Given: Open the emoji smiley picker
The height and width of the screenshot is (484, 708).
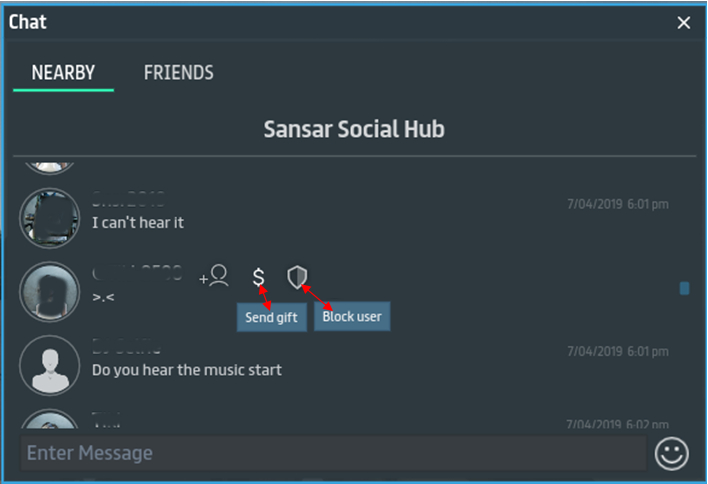Looking at the screenshot, I should 672,454.
